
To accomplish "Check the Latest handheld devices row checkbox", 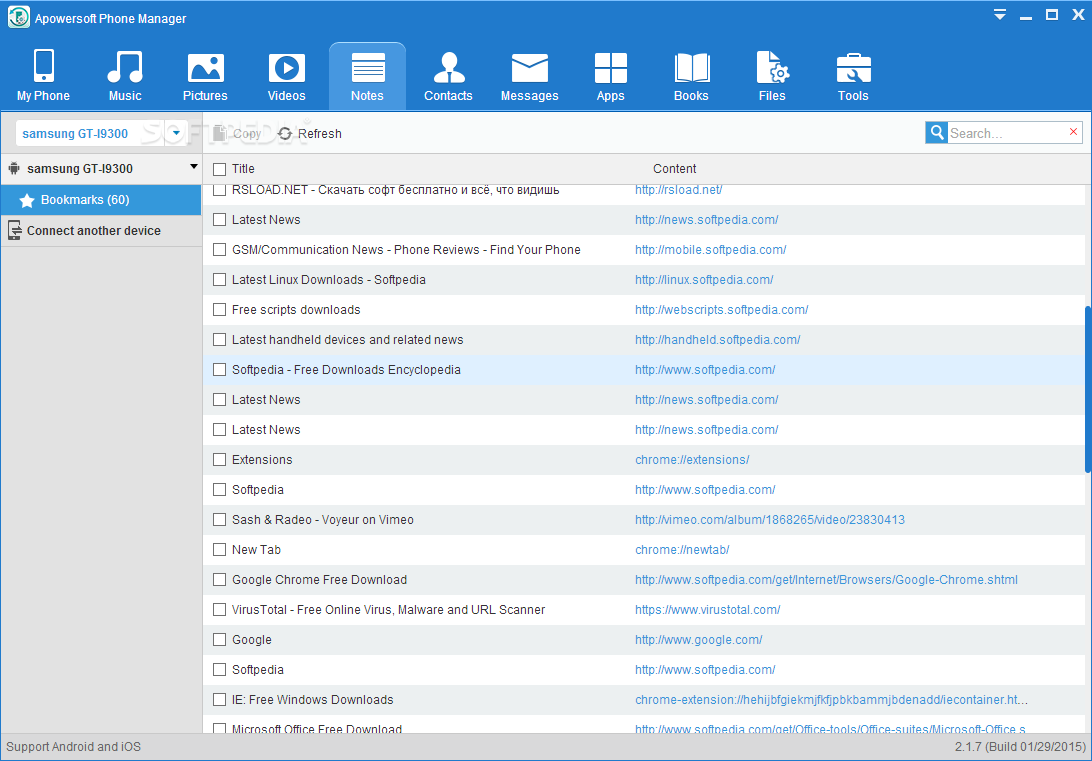I will click(x=219, y=340).
